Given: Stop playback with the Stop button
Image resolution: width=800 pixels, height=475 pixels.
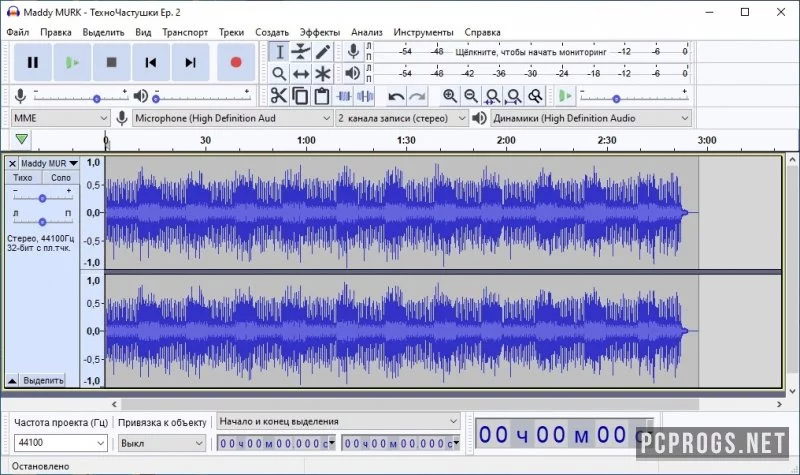Looking at the screenshot, I should [111, 62].
